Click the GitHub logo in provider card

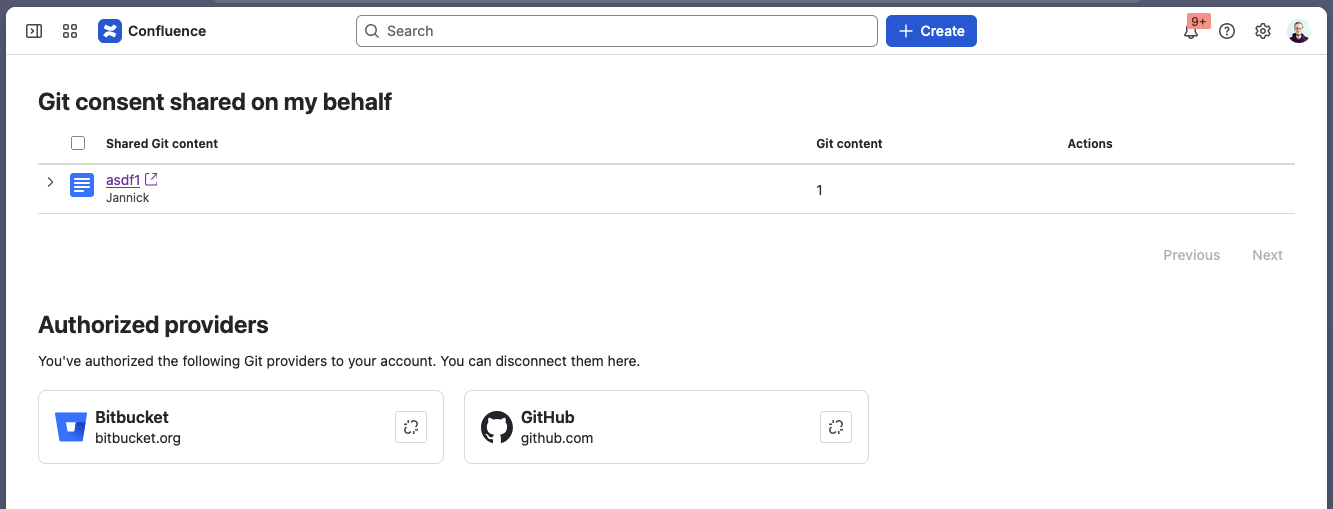(497, 427)
